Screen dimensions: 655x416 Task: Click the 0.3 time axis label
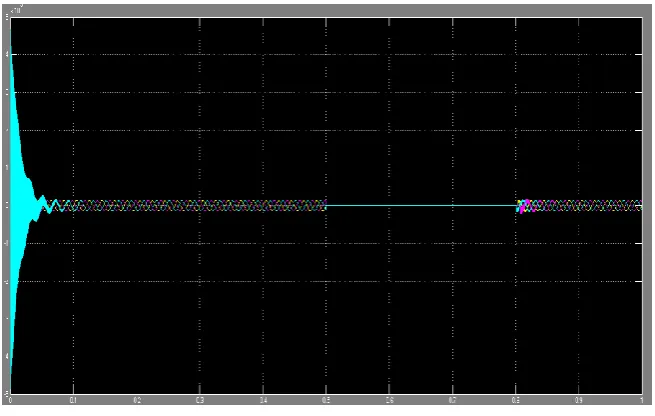(200, 401)
